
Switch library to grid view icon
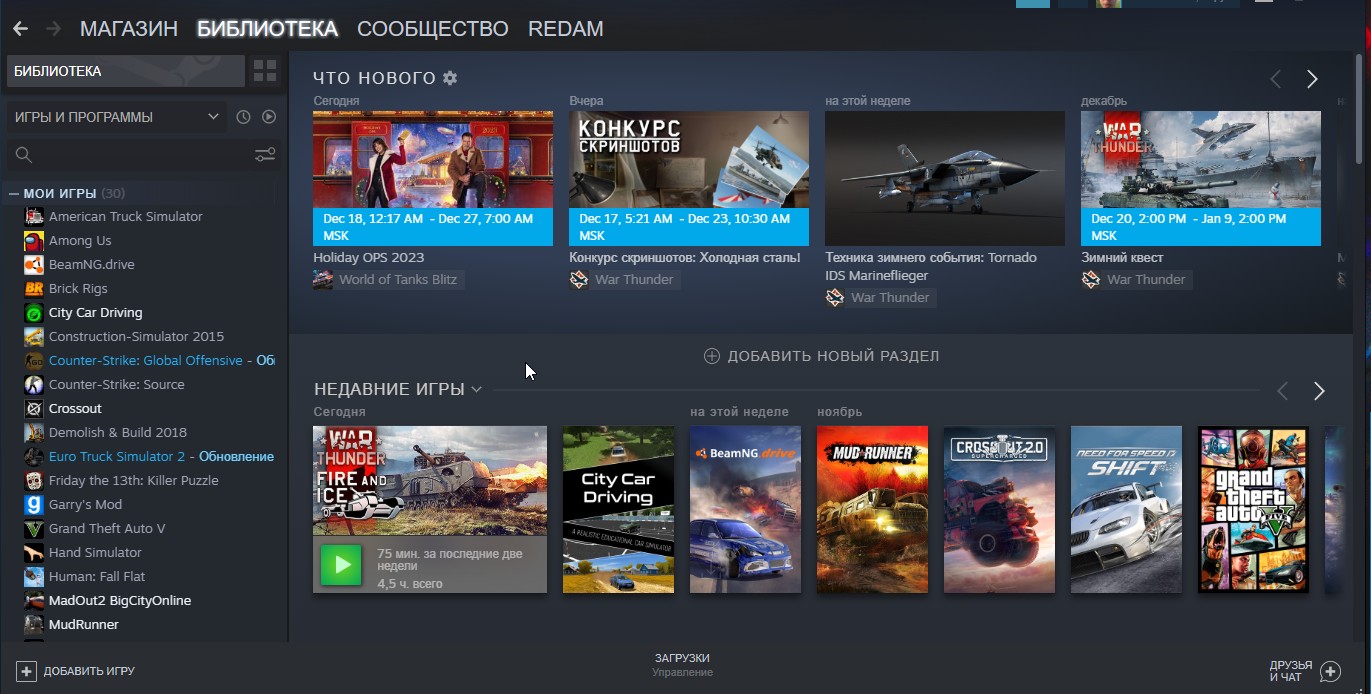(x=265, y=71)
